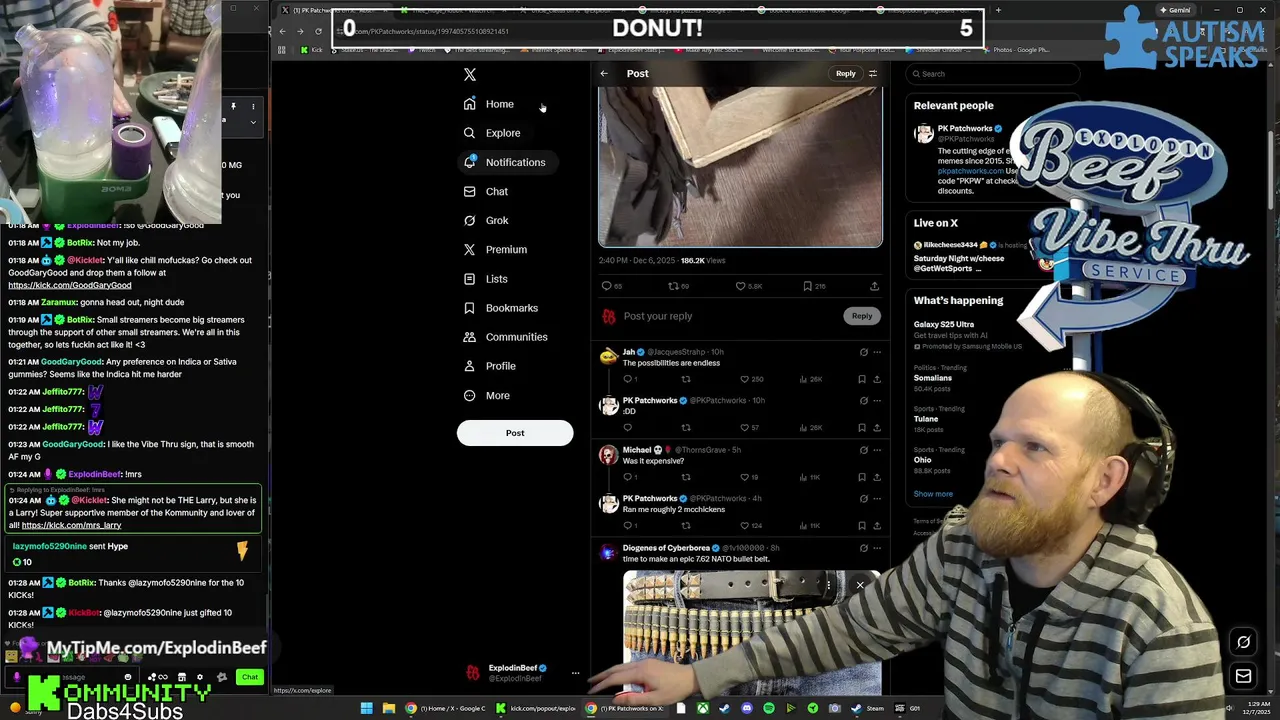Open more options on Jah's reply
This screenshot has height=720, width=1280.
point(877,352)
